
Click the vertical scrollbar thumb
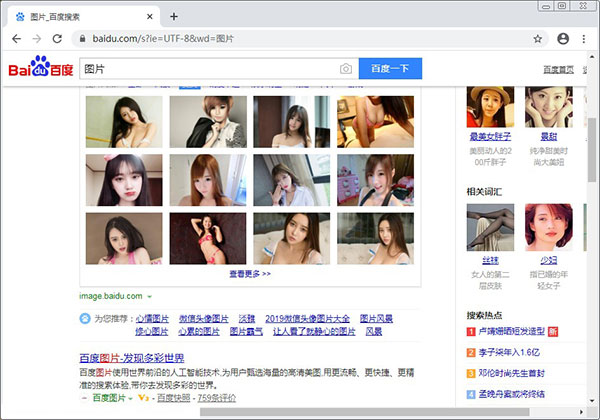click(x=592, y=150)
